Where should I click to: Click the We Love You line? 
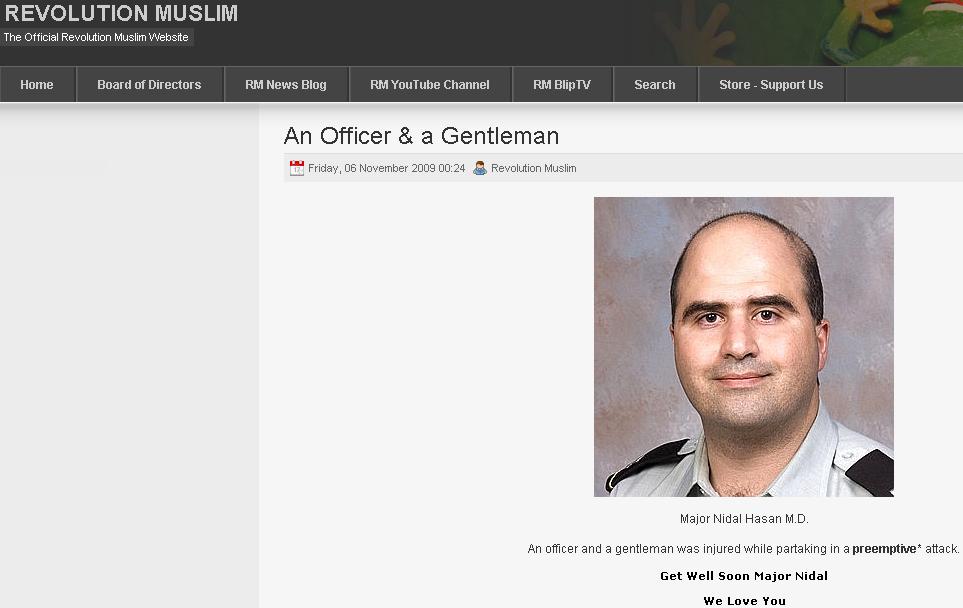(744, 601)
